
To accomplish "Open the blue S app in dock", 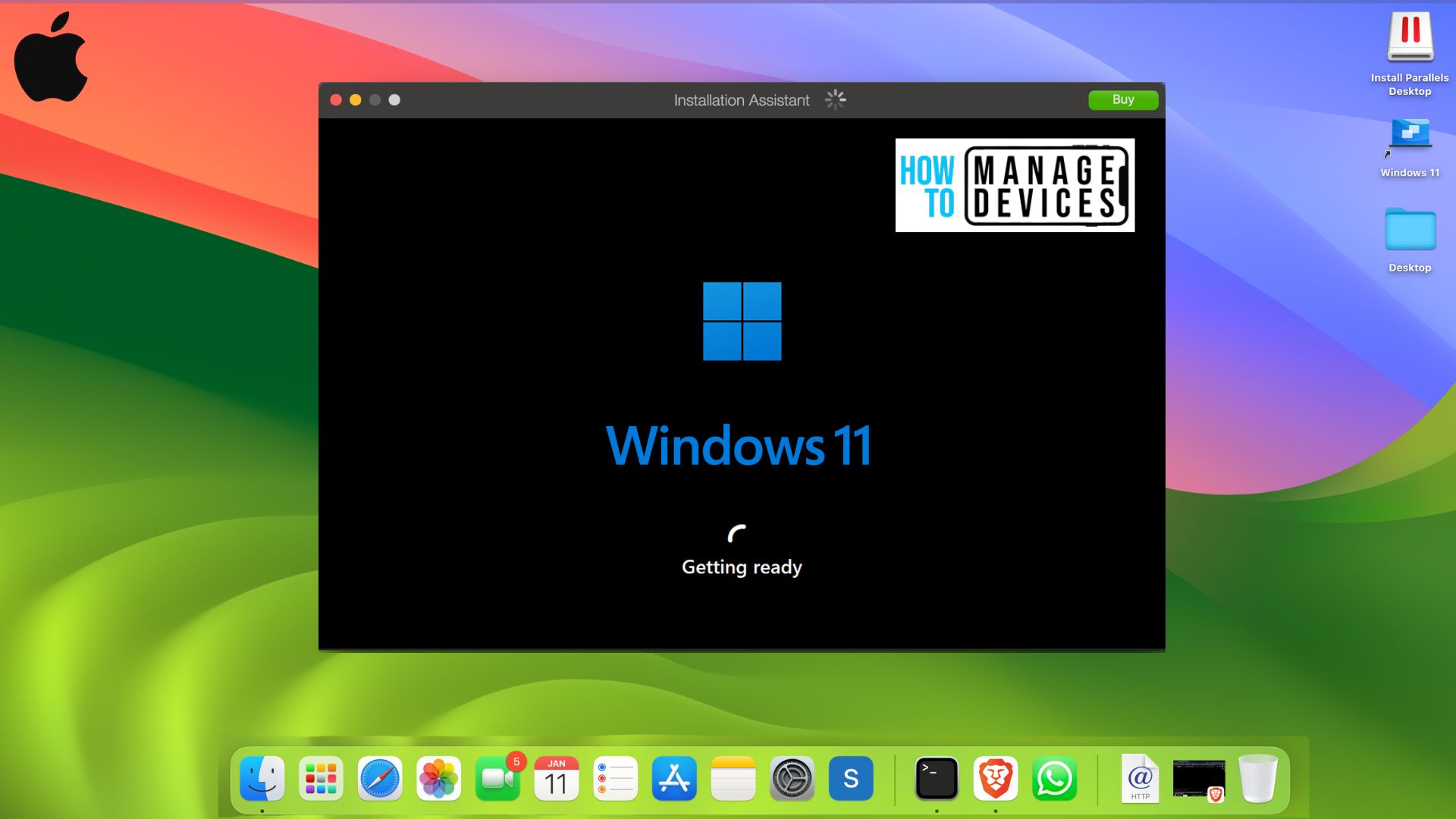I will 851,779.
